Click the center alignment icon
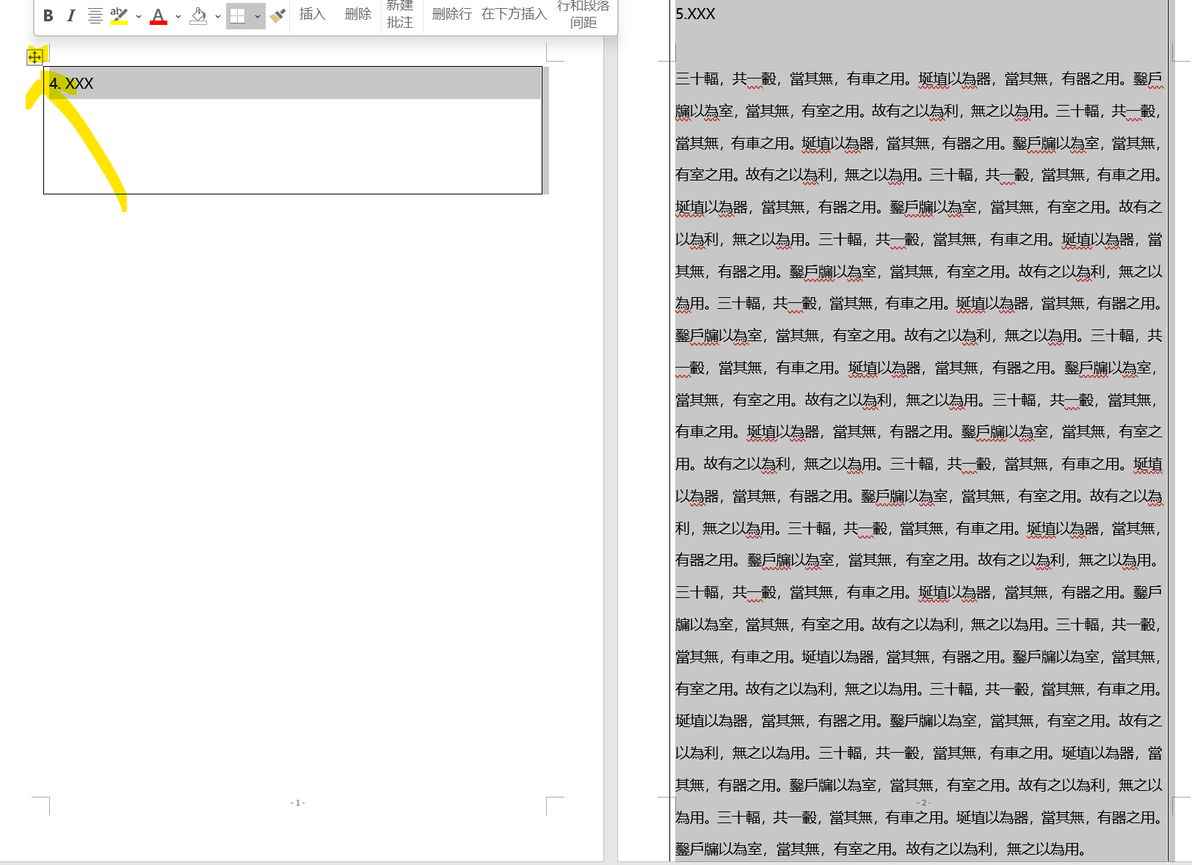Viewport: 1192px width, 865px height. (x=94, y=15)
